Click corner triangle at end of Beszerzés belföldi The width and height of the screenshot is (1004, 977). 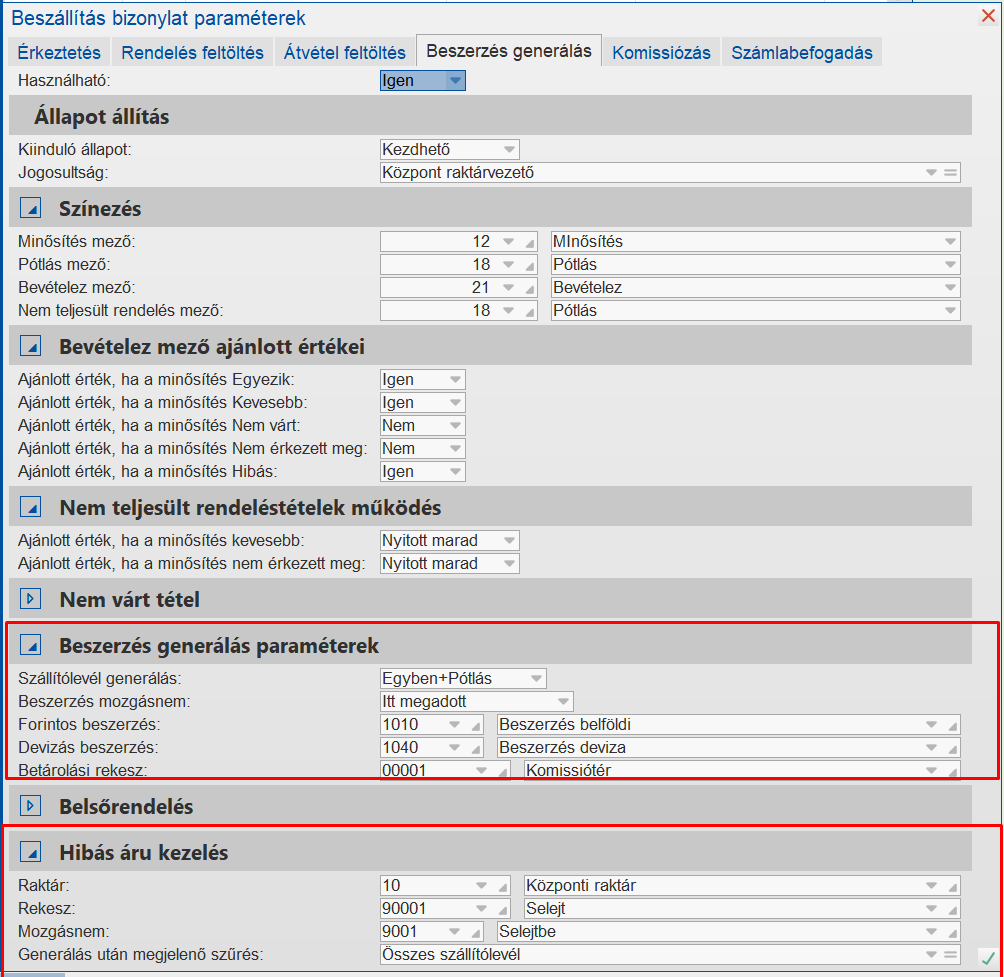(x=953, y=726)
